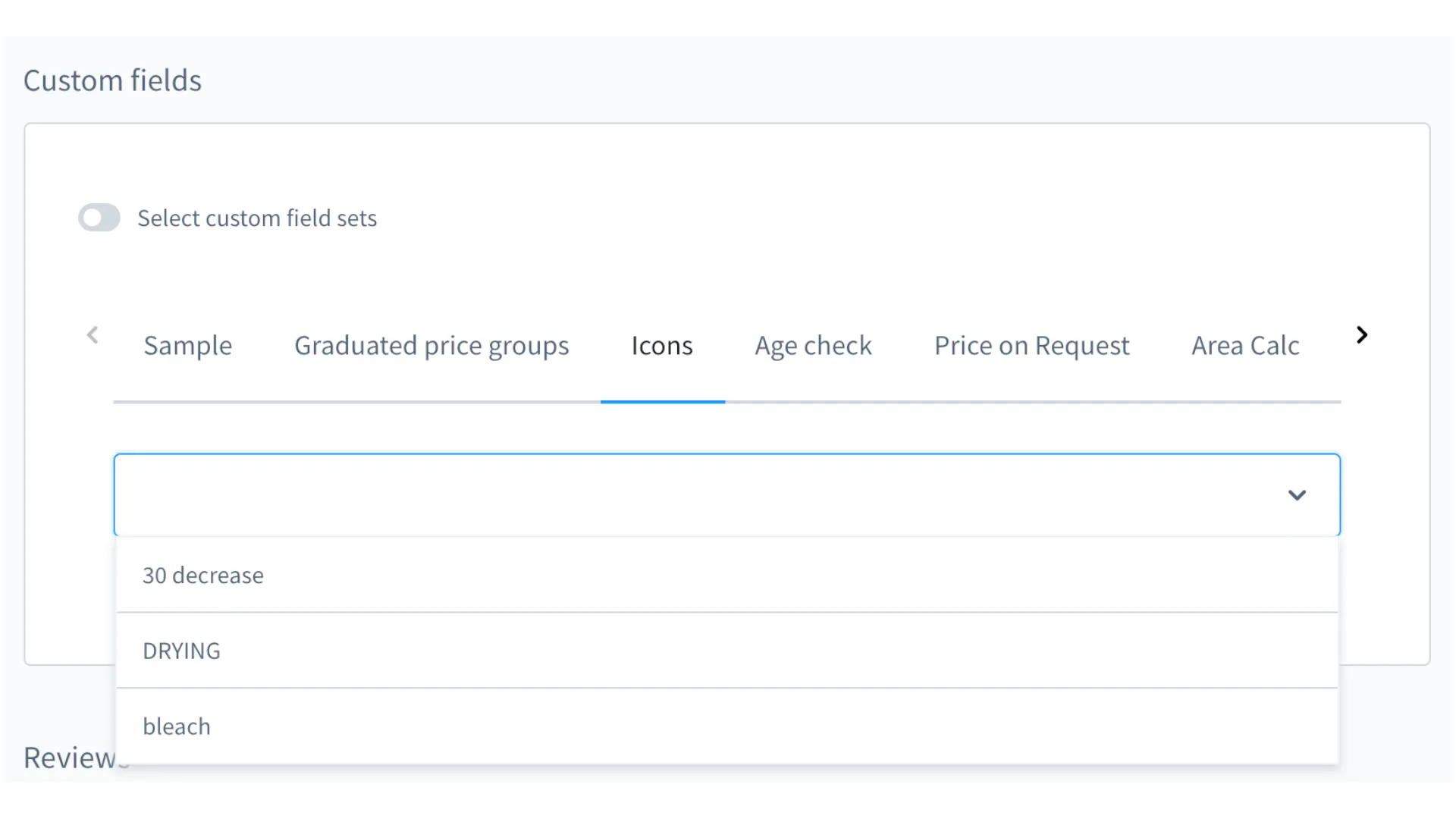
Task: Click the right chevron to scroll tabs forward
Action: coord(1361,334)
